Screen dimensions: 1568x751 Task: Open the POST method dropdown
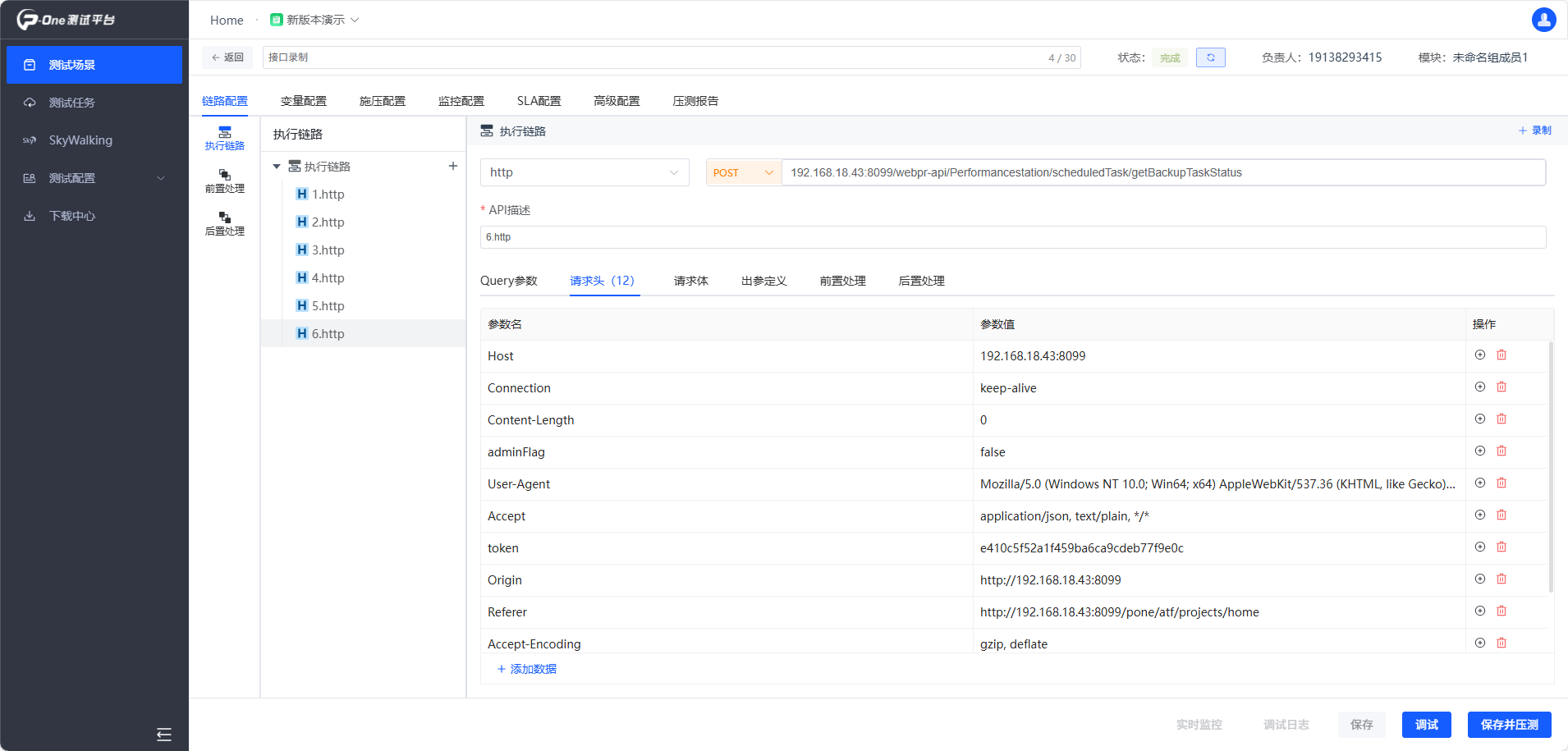tap(743, 172)
